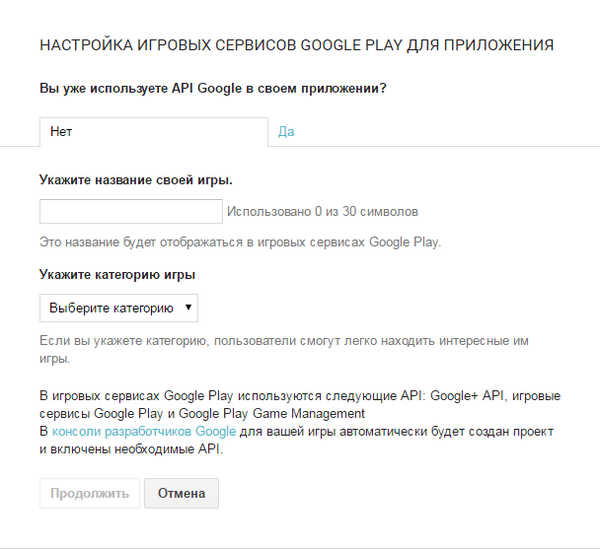Open the "Выберите категорию" dropdown
Image resolution: width=600 pixels, height=549 pixels.
[119, 308]
